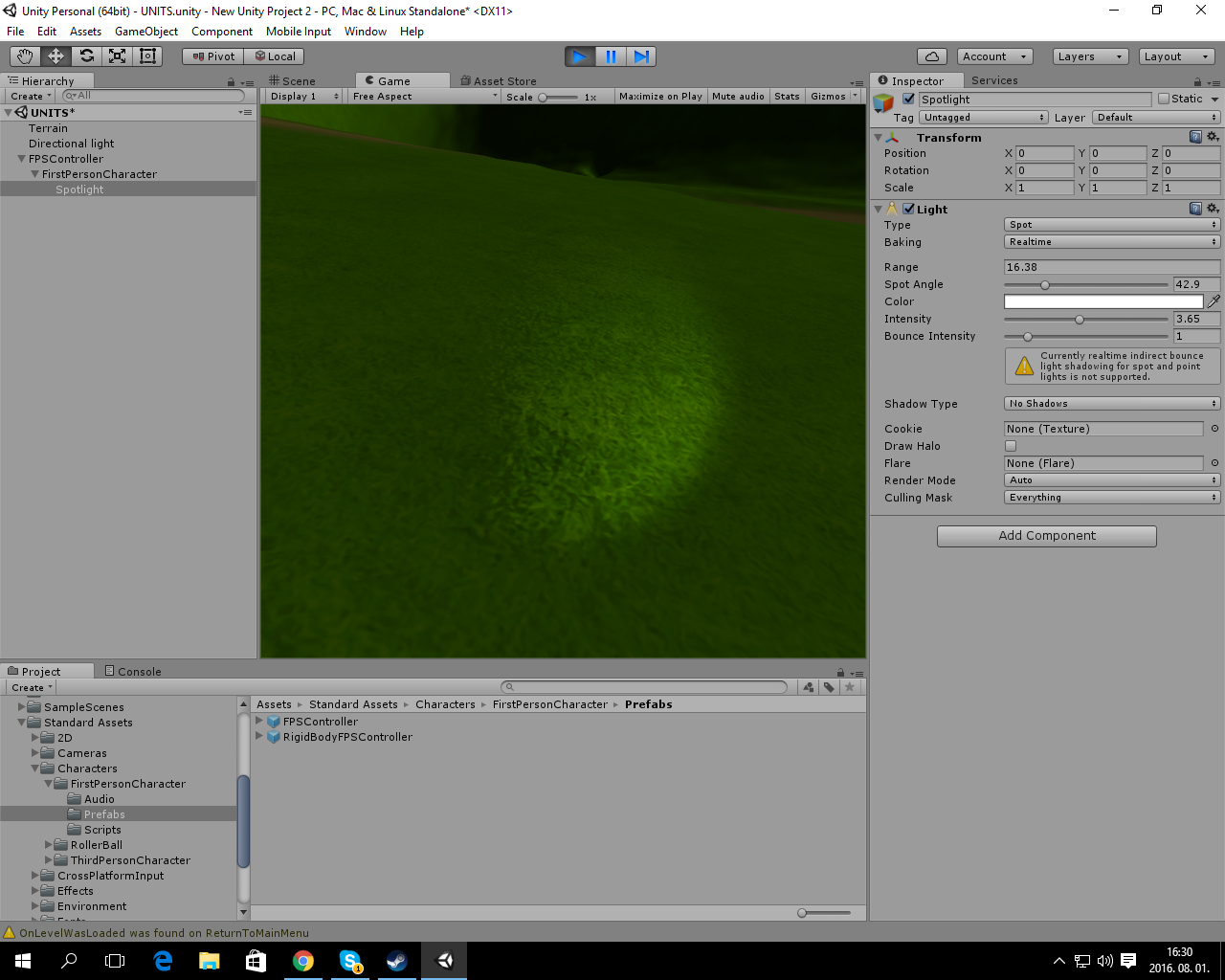
Task: Disable the Light component checkbox
Action: (x=908, y=209)
